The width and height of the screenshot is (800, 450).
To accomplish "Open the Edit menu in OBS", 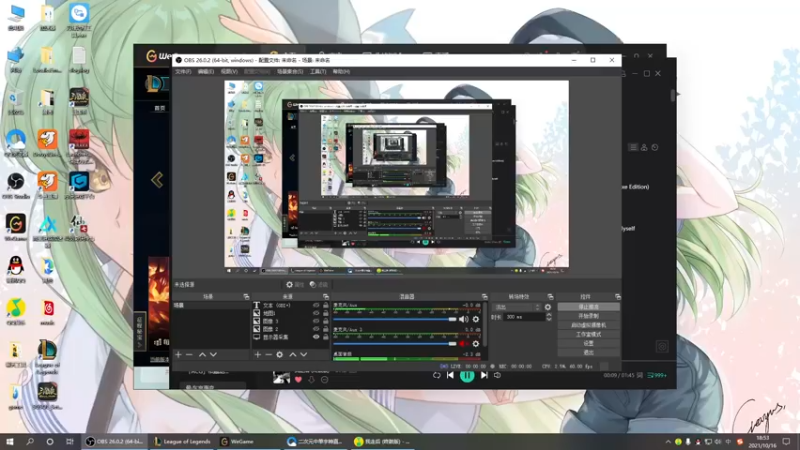I will point(206,72).
